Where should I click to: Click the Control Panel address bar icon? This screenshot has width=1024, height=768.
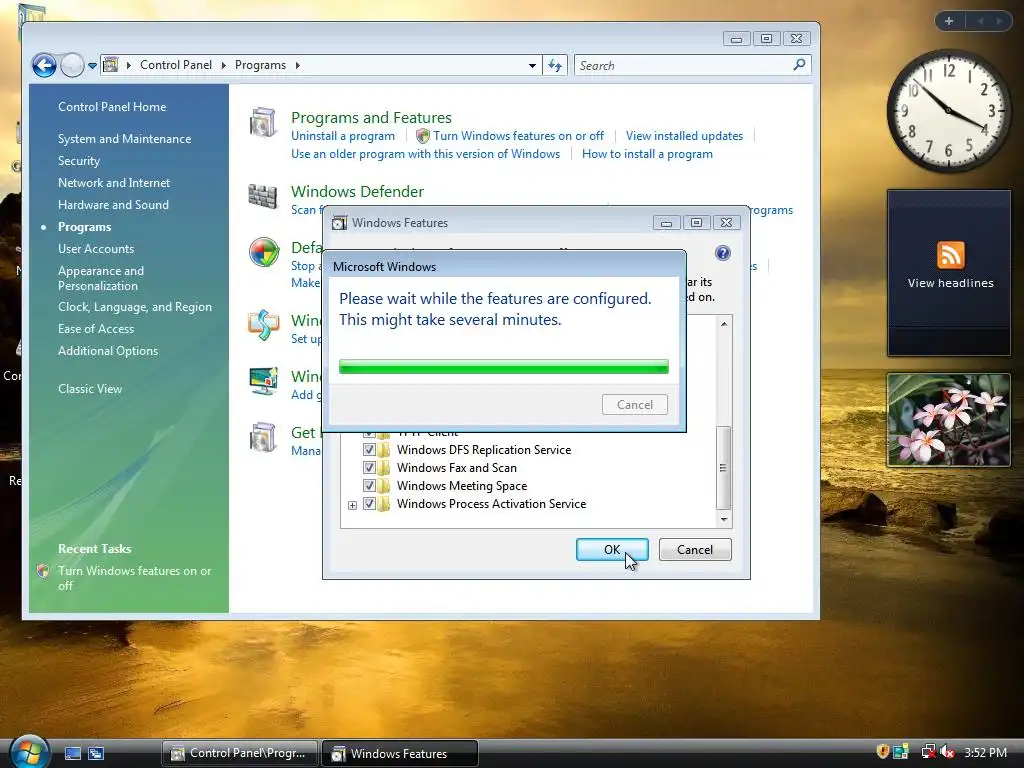point(111,65)
